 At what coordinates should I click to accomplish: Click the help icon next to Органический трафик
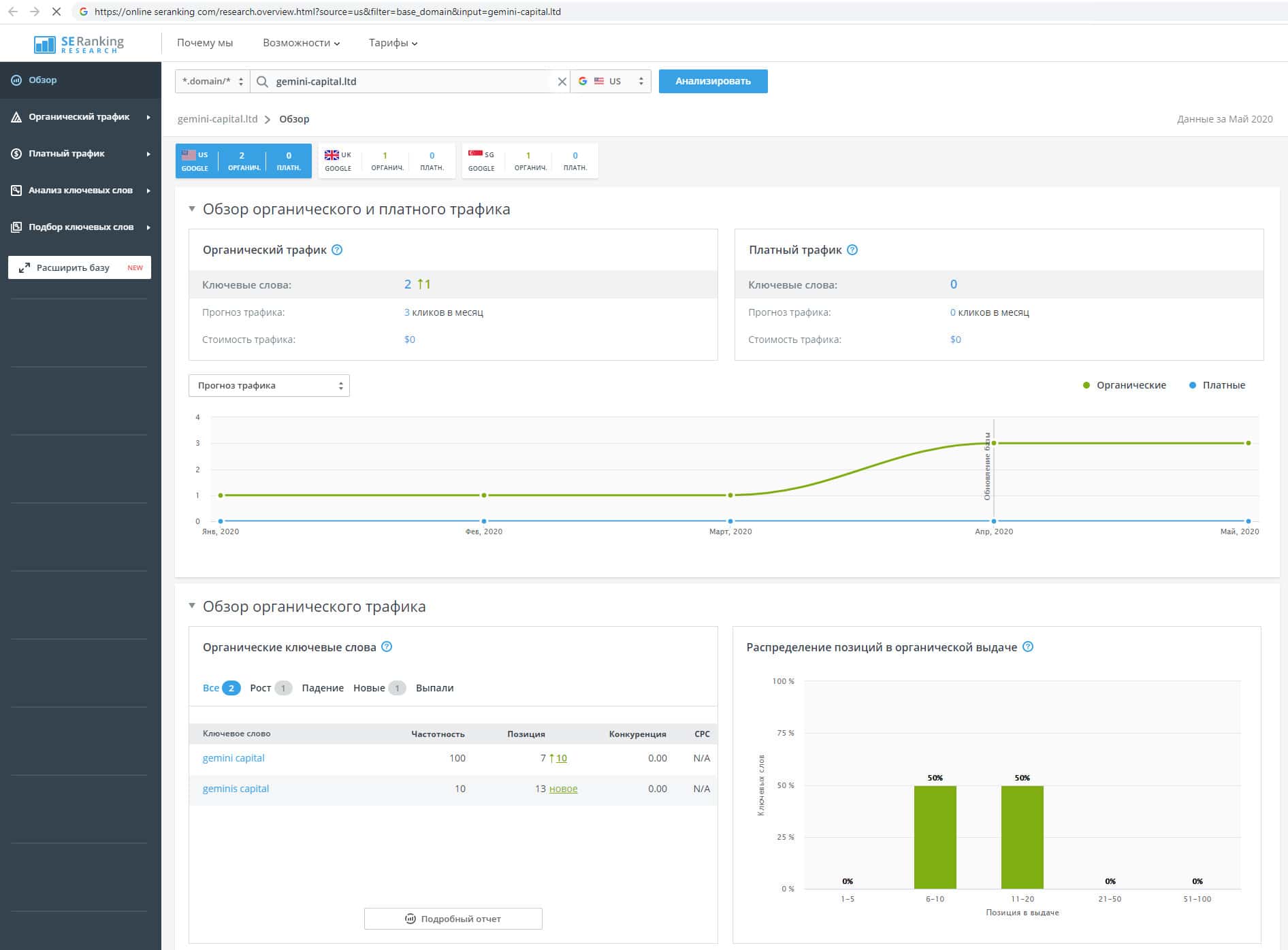pos(337,250)
